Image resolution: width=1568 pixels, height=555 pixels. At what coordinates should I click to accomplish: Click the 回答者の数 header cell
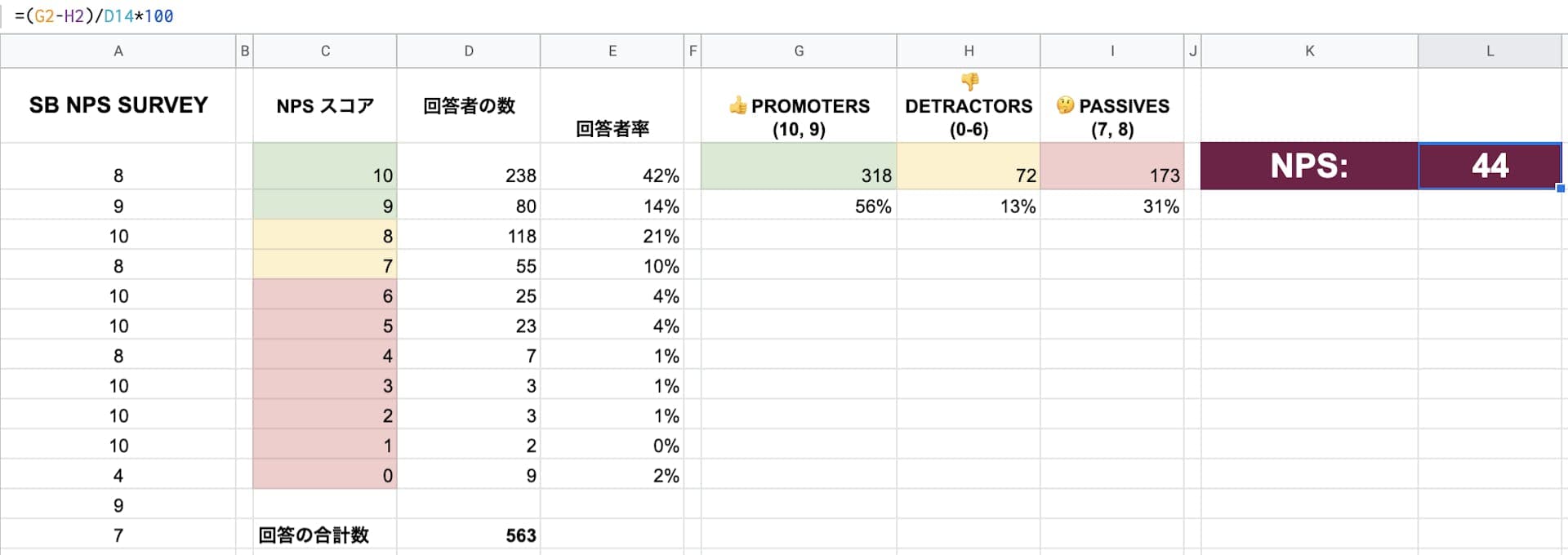click(469, 106)
